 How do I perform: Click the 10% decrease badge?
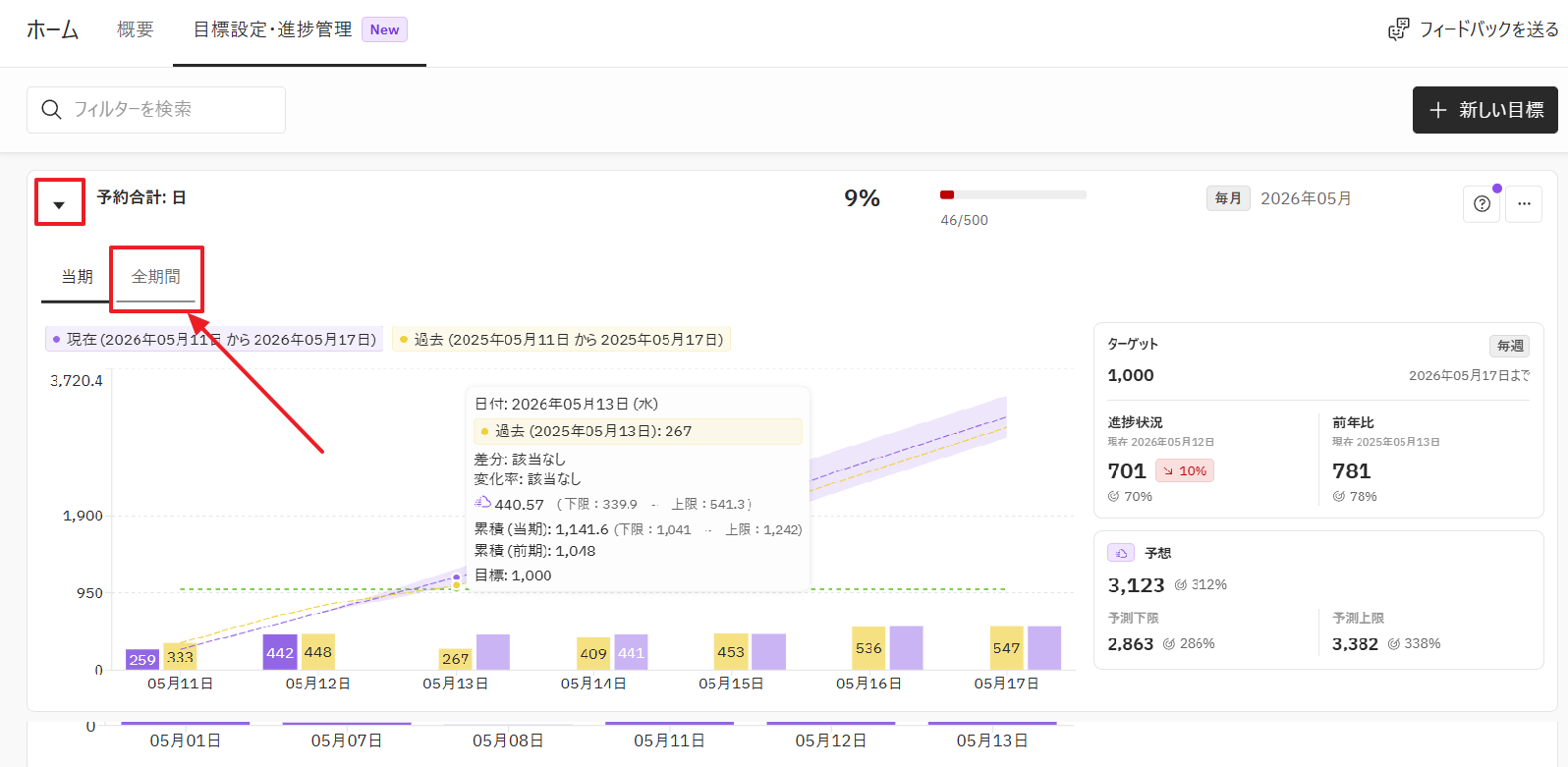1185,470
